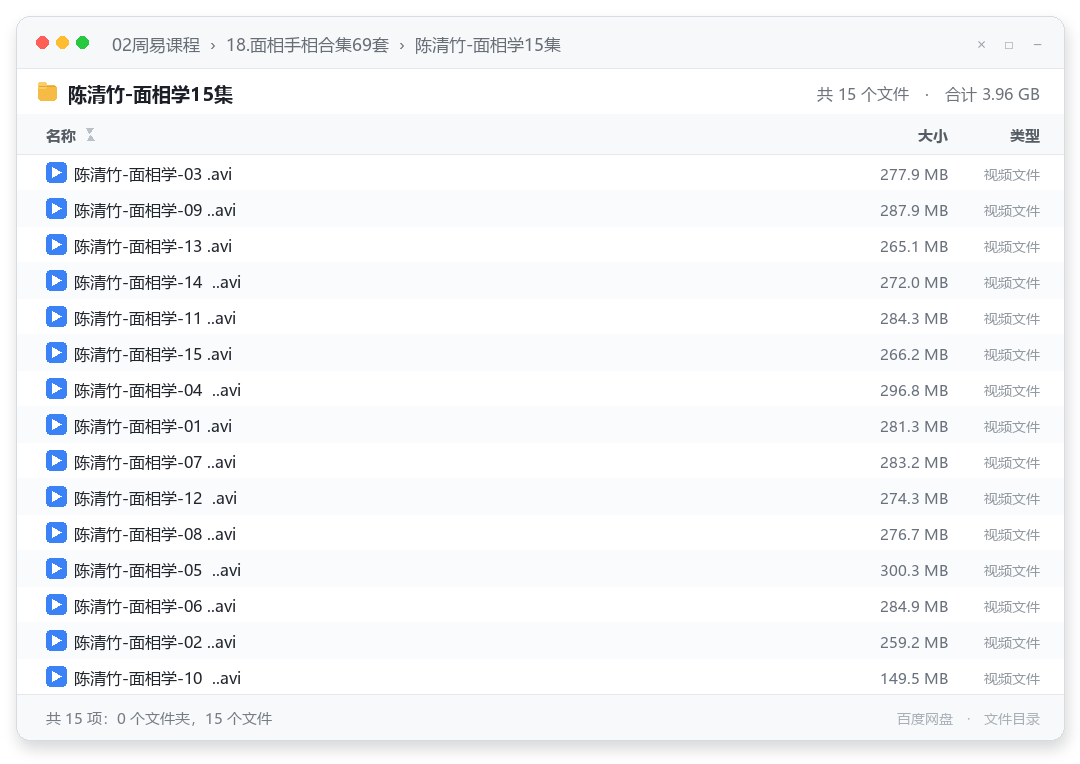Select file name 陈清竹-面相学-12 .avi
1080x764 pixels.
click(x=156, y=498)
